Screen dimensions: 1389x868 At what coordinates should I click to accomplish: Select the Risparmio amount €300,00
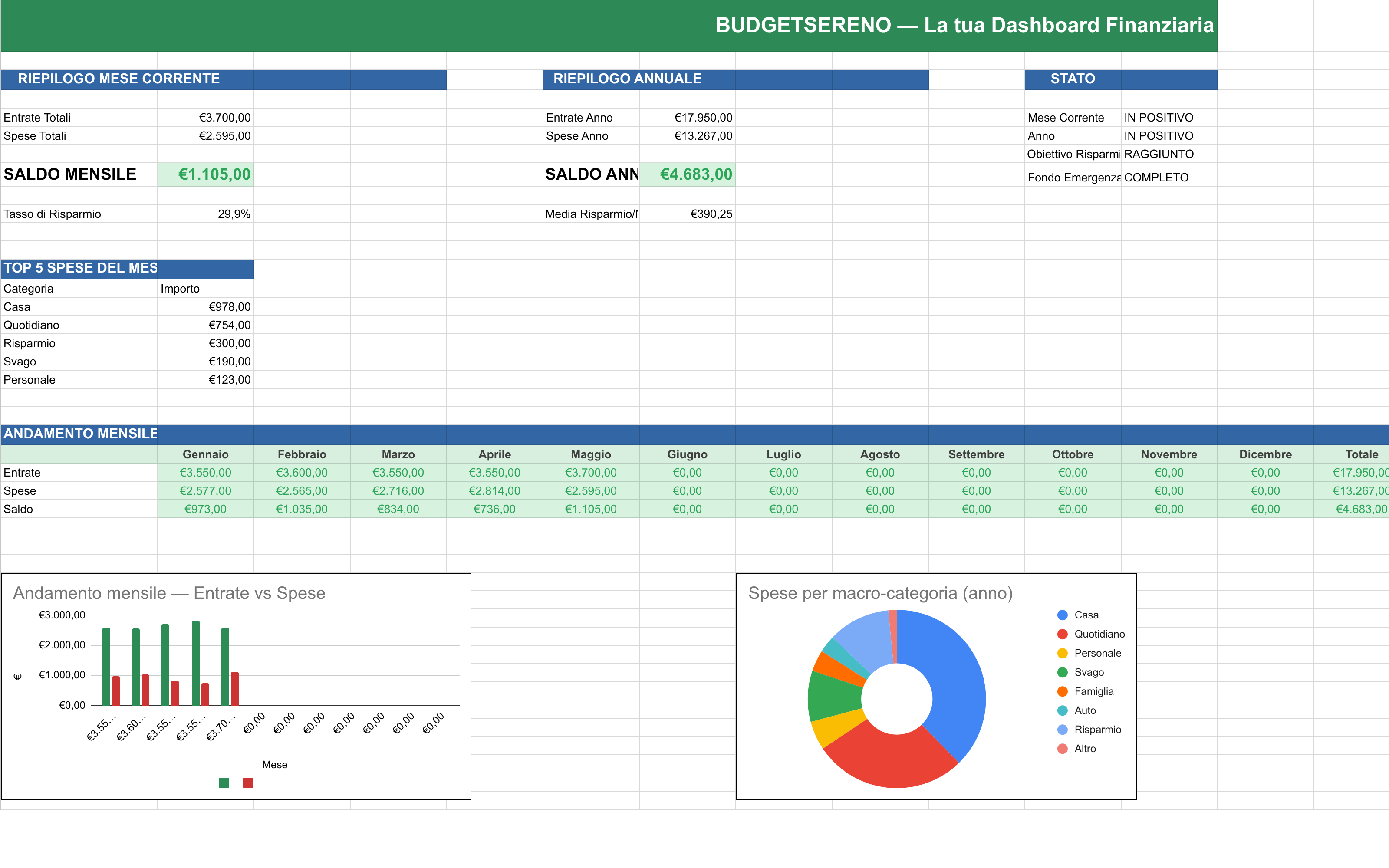click(x=205, y=344)
